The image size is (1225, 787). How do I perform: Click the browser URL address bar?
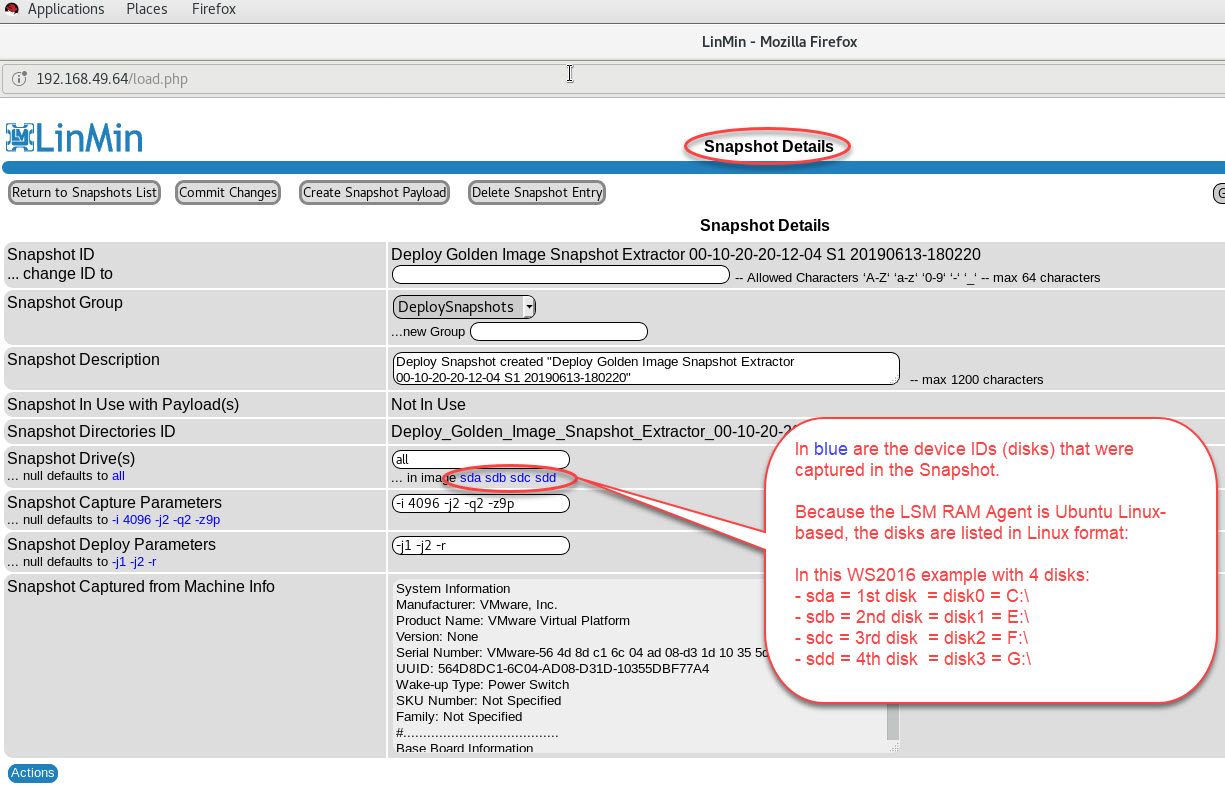click(x=300, y=78)
